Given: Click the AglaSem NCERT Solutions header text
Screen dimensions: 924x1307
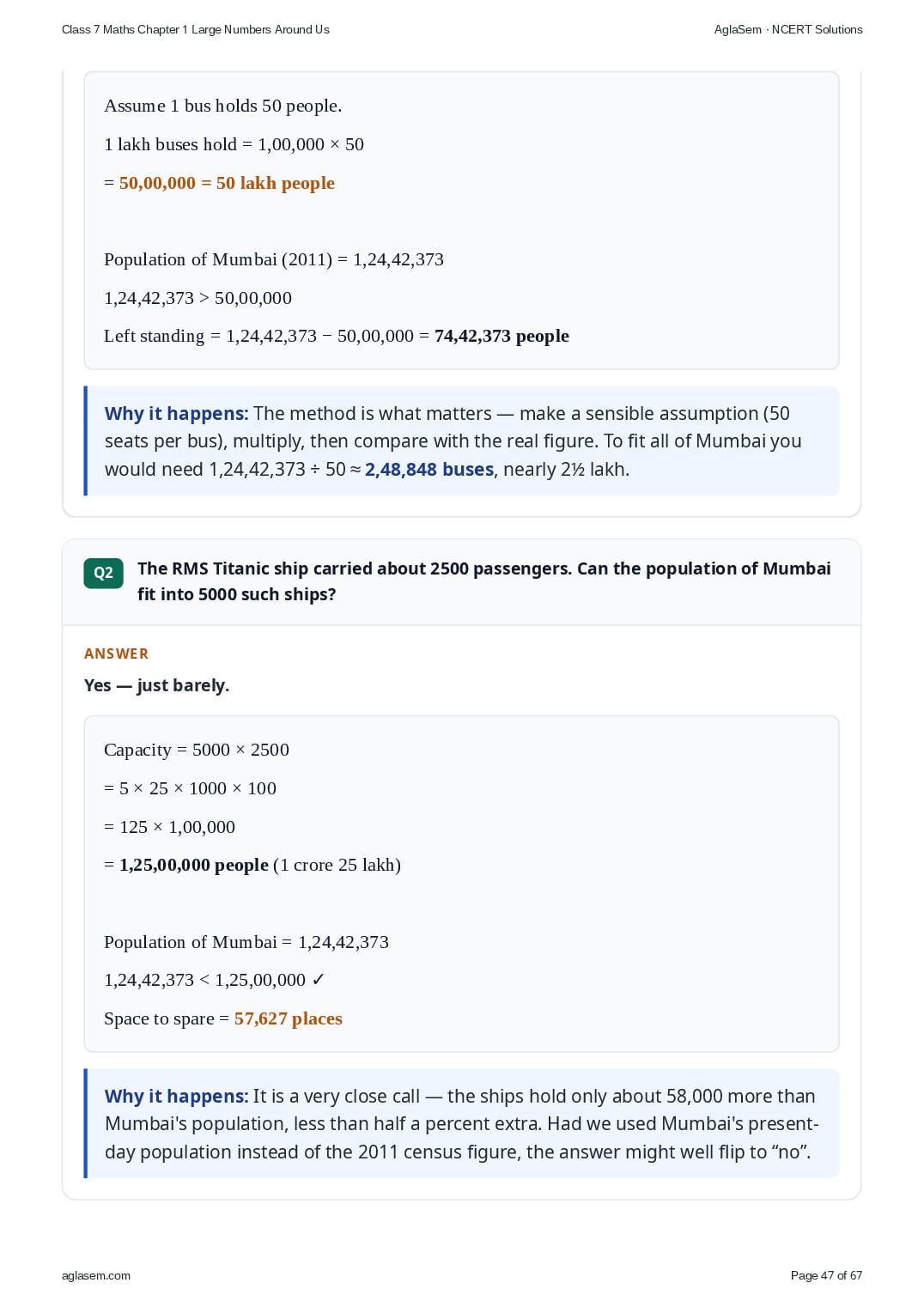Looking at the screenshot, I should point(788,29).
